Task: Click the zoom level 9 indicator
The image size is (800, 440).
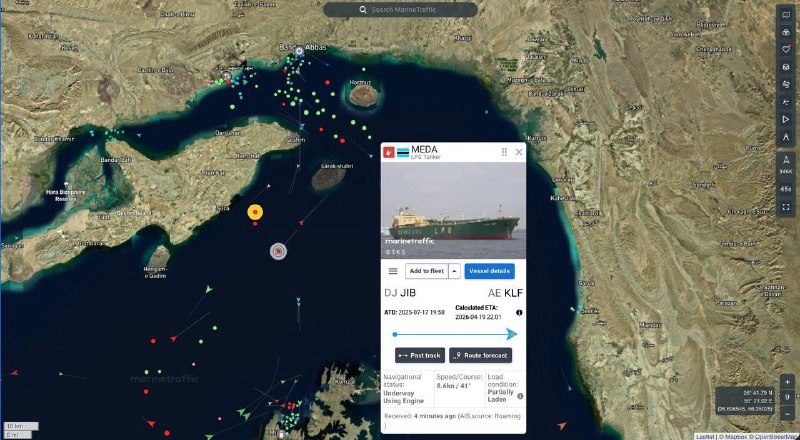Action: pos(787,397)
